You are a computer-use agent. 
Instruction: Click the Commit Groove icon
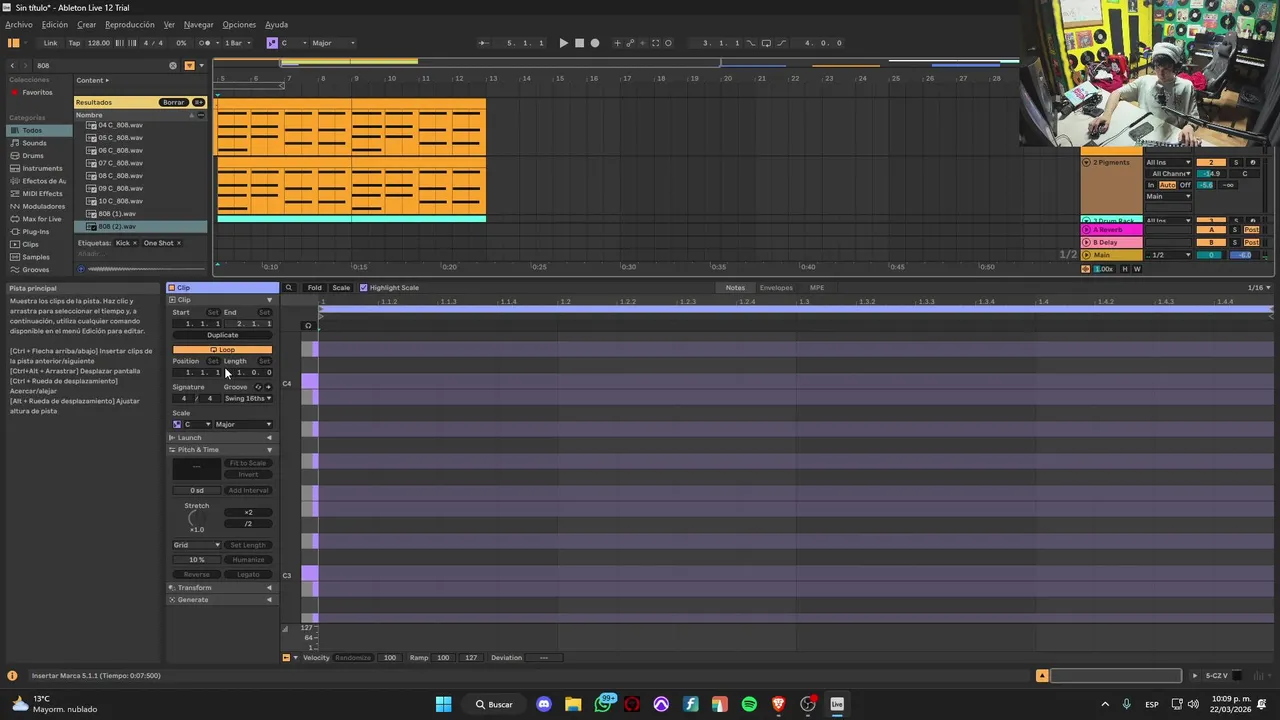tap(268, 387)
